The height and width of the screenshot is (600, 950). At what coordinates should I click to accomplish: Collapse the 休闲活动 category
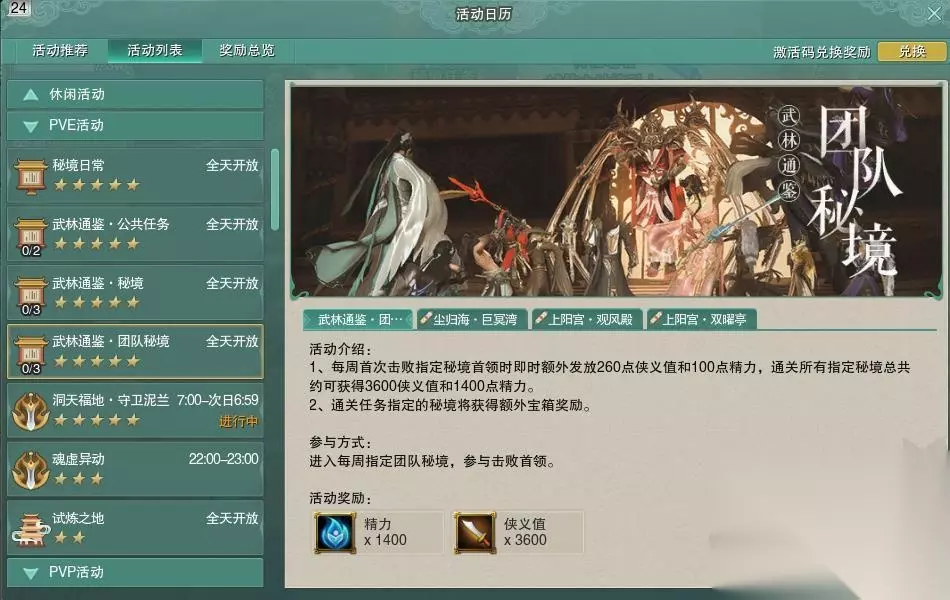click(x=135, y=95)
